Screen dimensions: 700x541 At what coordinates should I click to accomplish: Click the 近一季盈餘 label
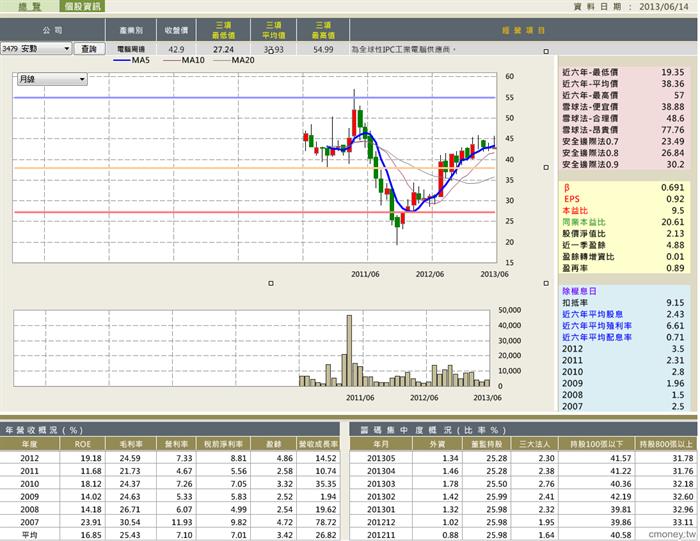[x=584, y=245]
